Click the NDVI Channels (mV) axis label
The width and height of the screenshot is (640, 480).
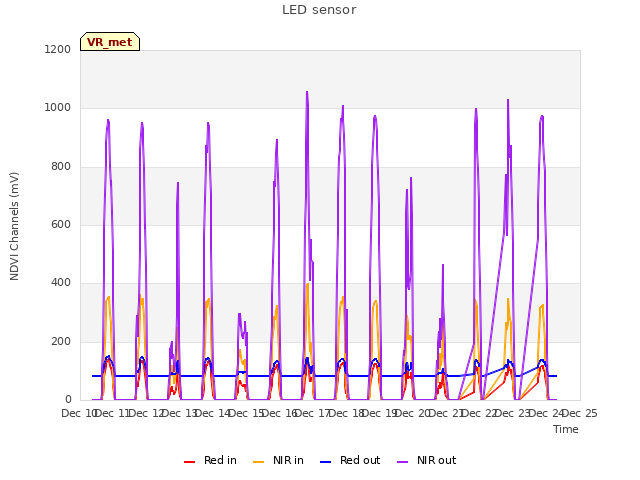click(x=14, y=226)
